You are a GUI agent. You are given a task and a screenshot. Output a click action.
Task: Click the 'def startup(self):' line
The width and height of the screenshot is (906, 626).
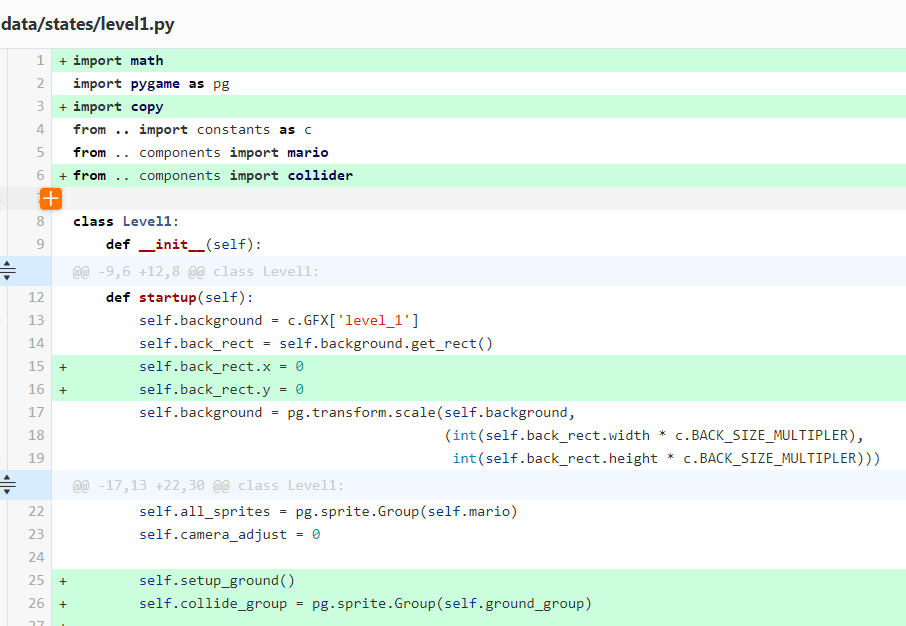(479, 298)
